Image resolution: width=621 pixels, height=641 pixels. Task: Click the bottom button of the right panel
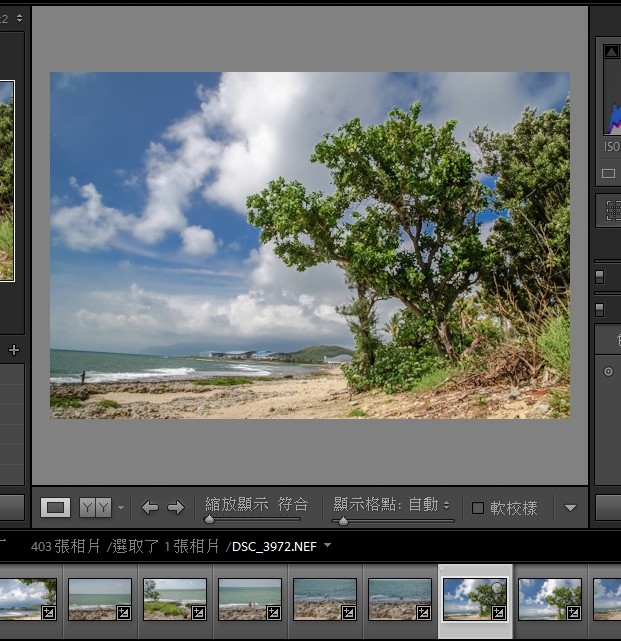point(608,507)
